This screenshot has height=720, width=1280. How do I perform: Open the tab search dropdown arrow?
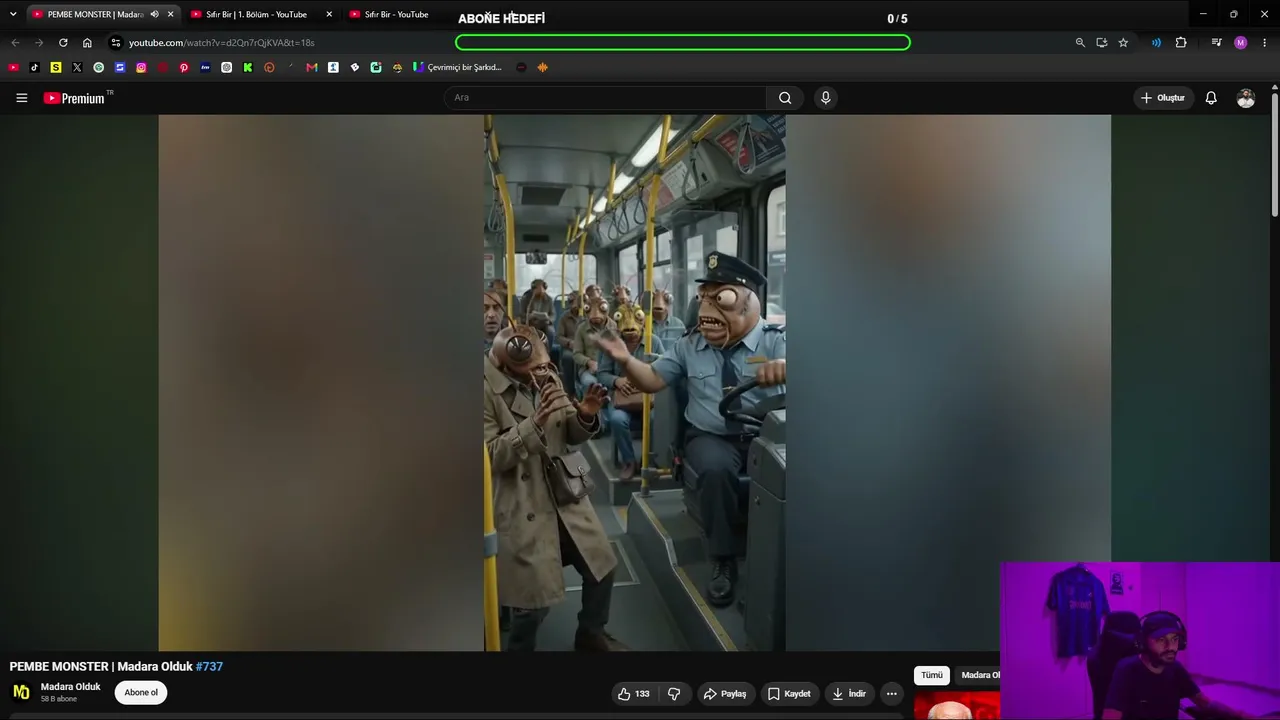click(x=13, y=15)
